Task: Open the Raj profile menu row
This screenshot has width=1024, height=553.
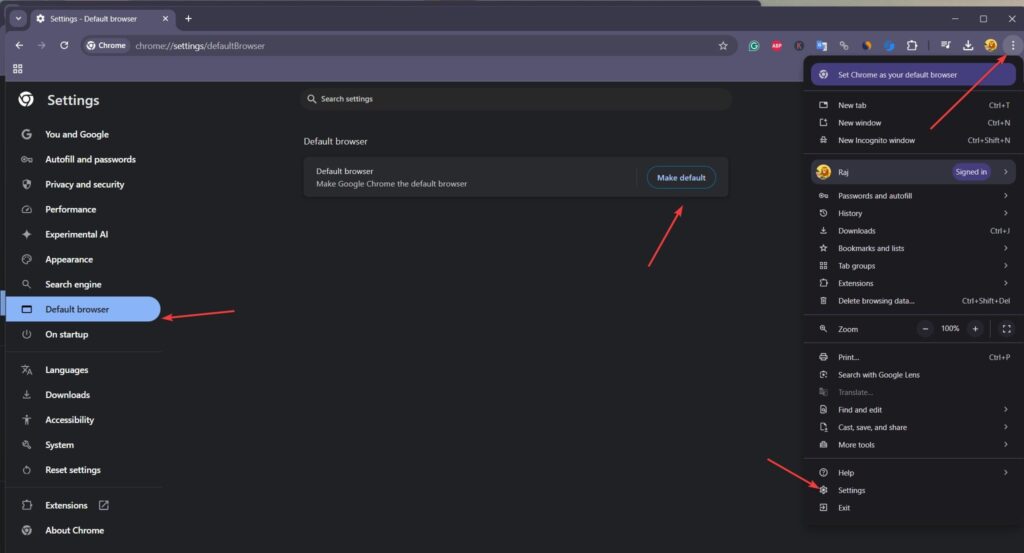Action: point(913,172)
